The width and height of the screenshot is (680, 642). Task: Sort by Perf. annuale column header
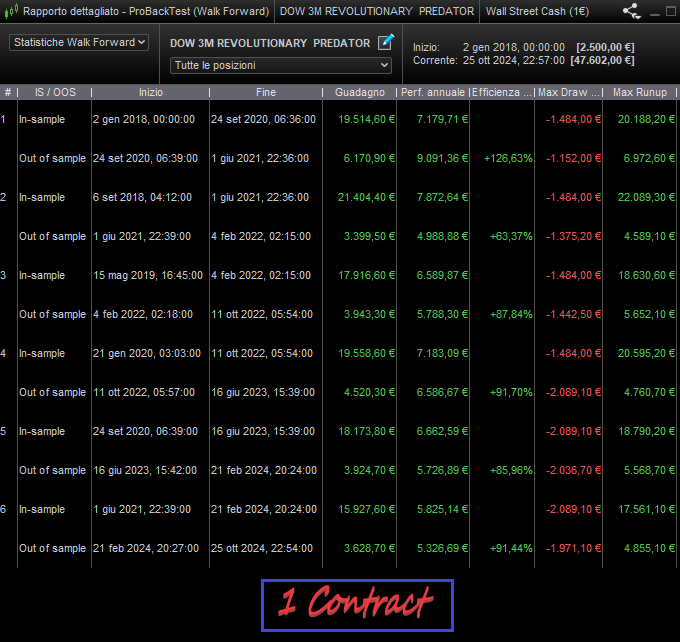(433, 92)
